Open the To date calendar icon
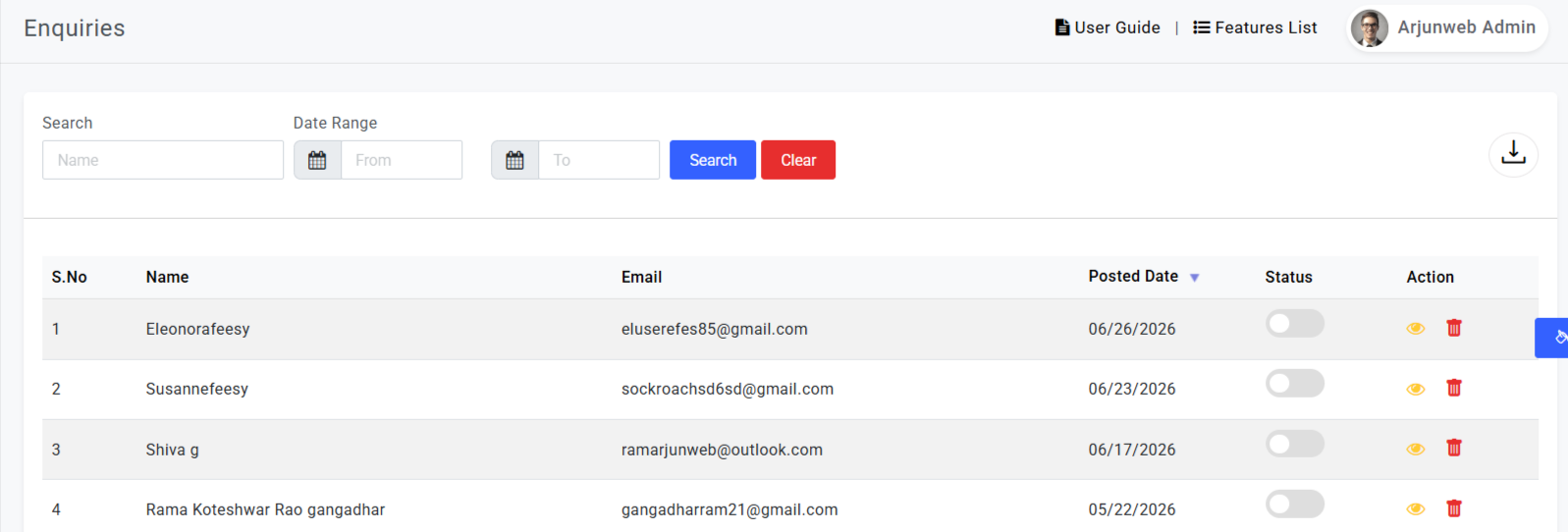Screen dimensions: 1568x532 point(514,160)
